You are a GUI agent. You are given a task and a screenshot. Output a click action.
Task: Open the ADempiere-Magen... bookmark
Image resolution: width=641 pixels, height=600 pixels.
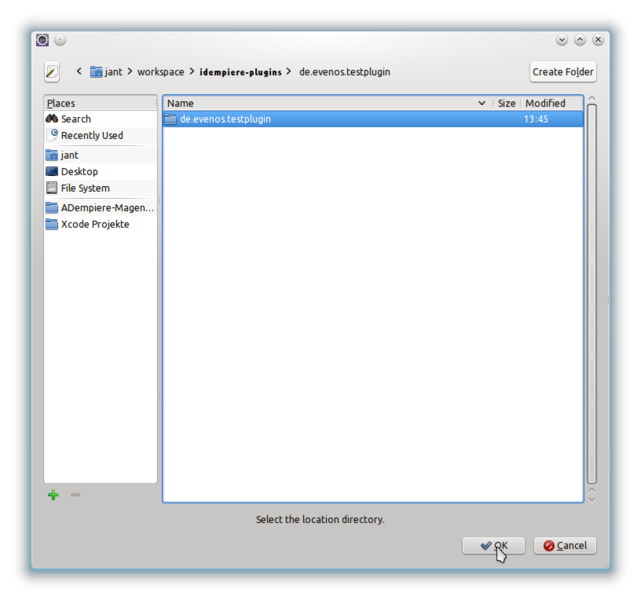click(107, 208)
